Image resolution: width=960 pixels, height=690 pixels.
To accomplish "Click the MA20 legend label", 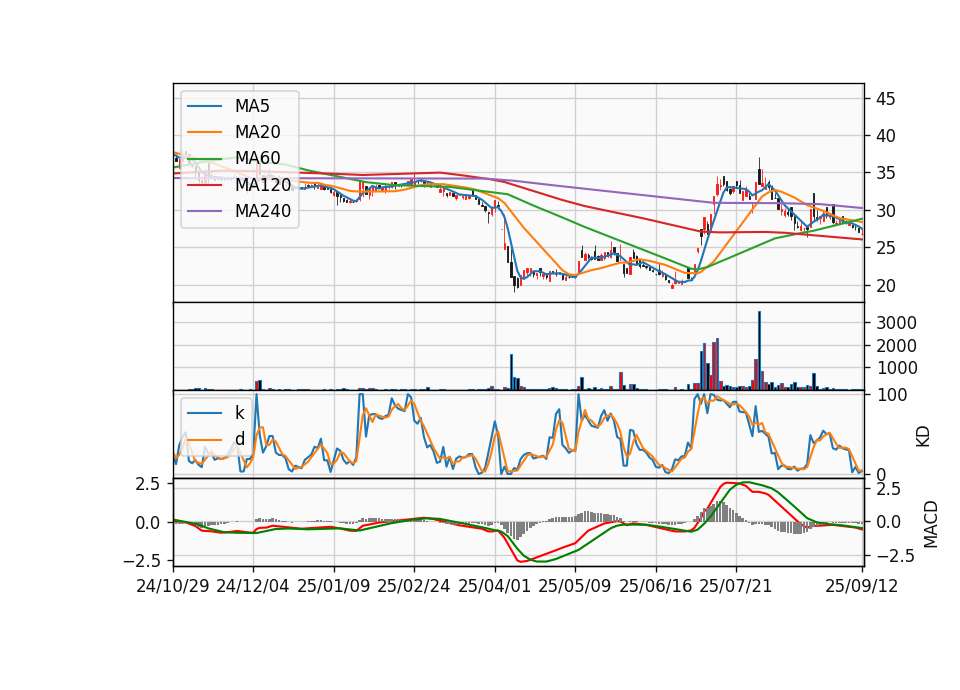I will click(257, 132).
